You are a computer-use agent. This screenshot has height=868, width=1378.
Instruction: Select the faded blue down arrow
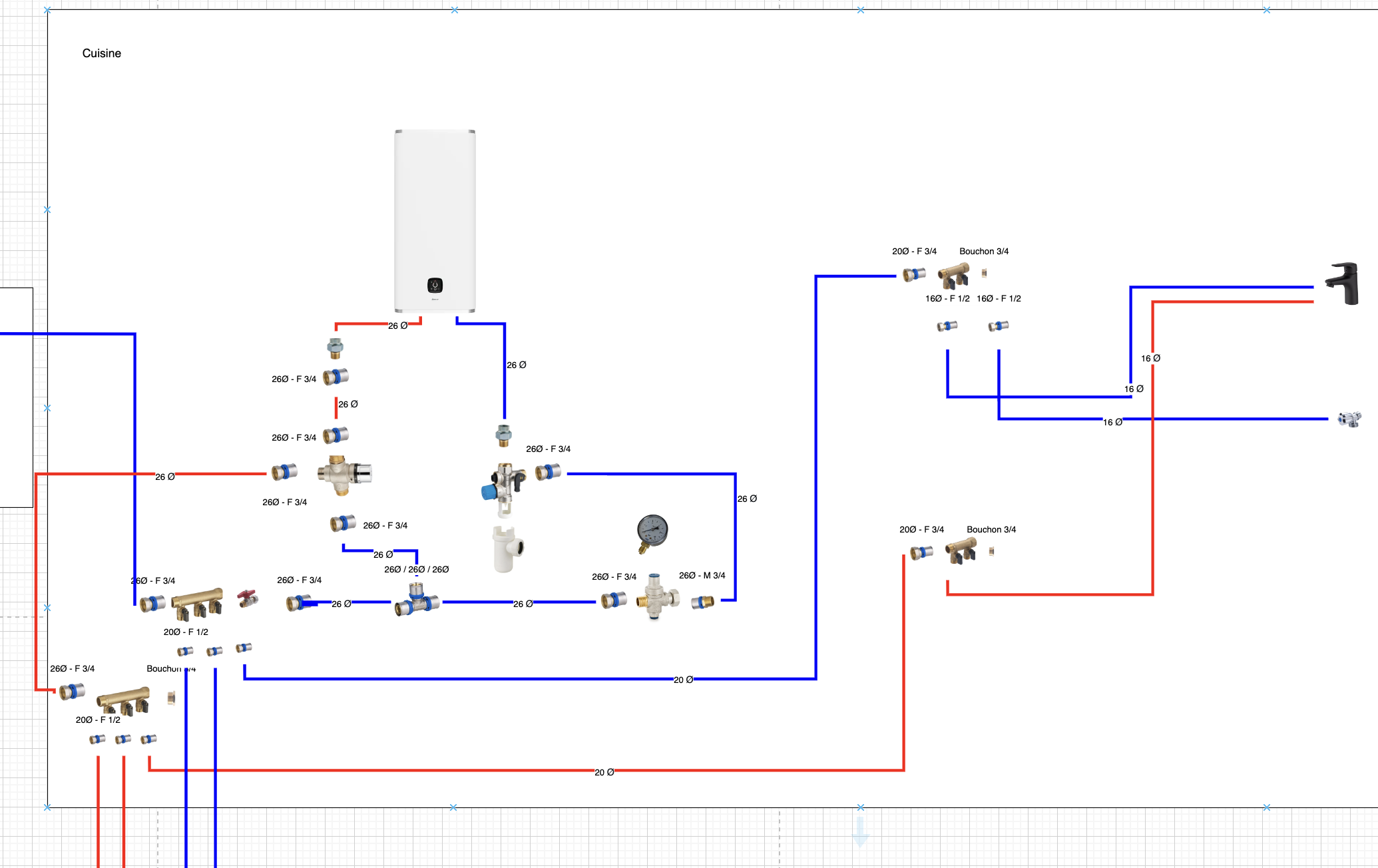[860, 832]
